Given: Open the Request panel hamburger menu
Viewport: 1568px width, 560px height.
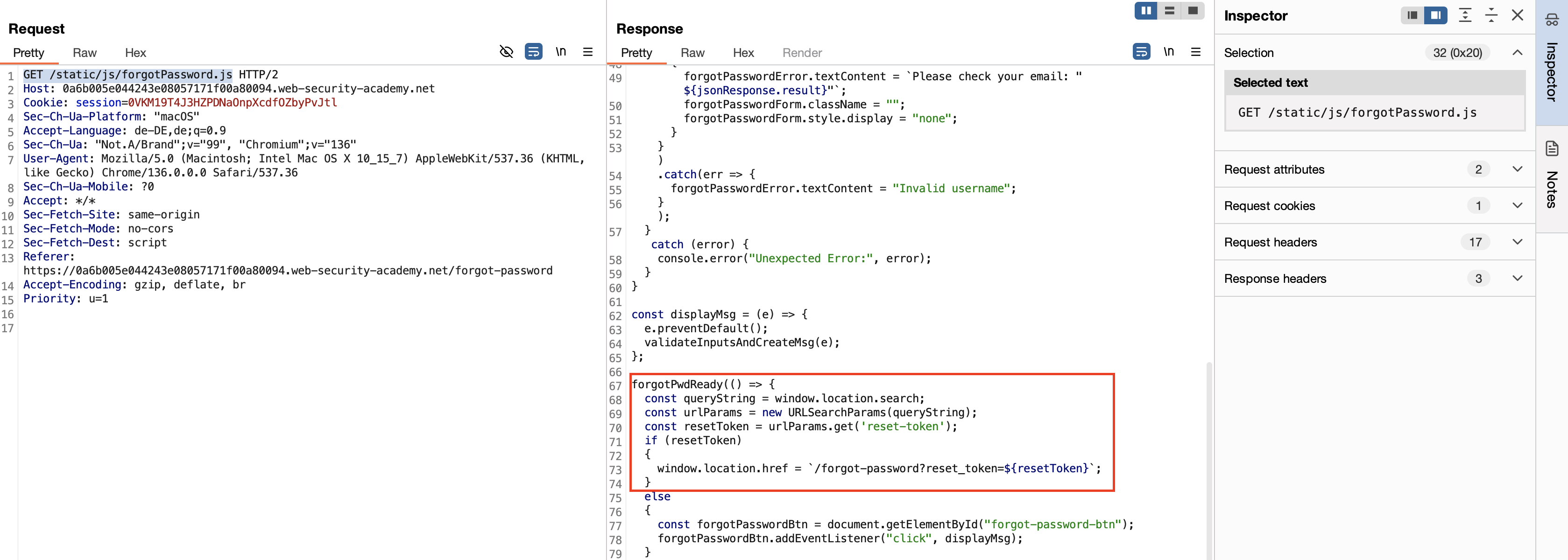Looking at the screenshot, I should pyautogui.click(x=587, y=52).
